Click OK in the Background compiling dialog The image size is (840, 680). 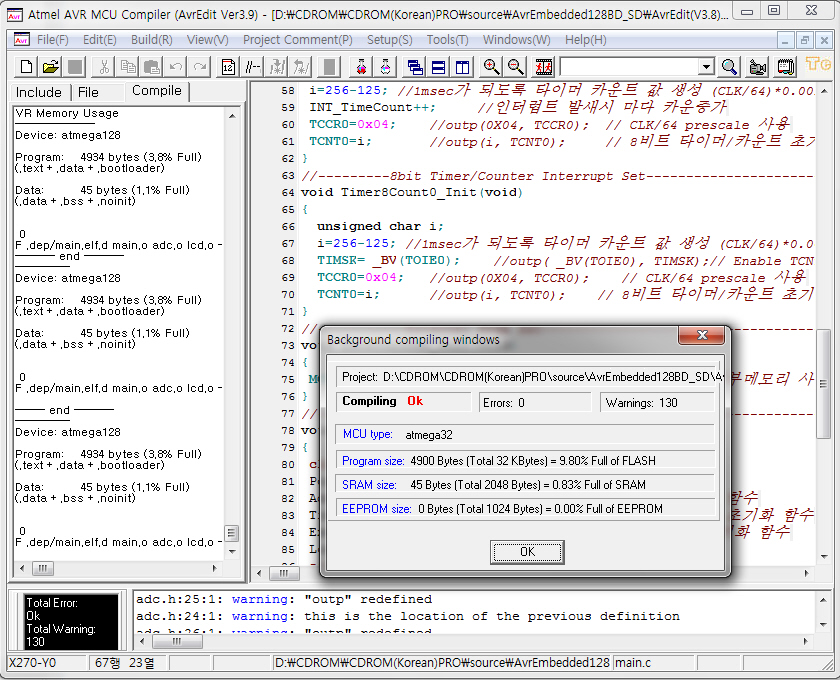point(527,552)
